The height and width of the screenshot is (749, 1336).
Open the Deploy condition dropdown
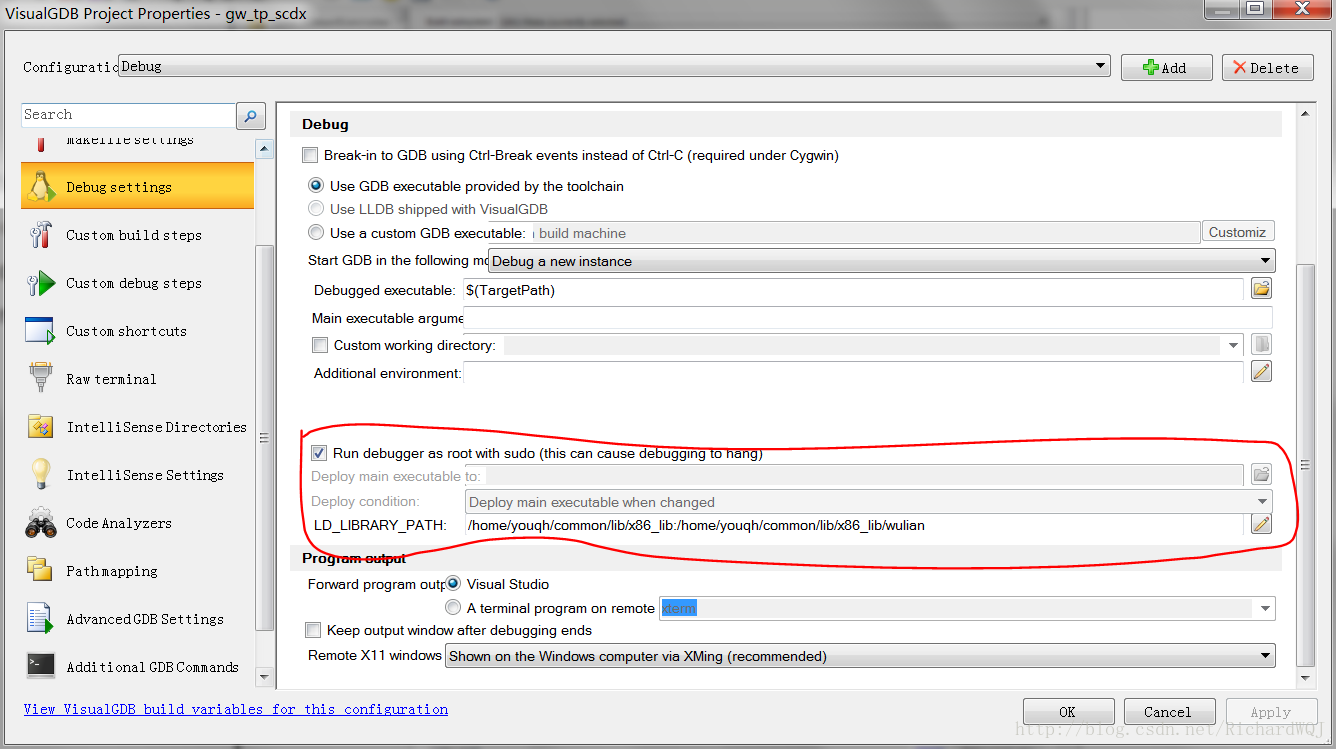(869, 502)
